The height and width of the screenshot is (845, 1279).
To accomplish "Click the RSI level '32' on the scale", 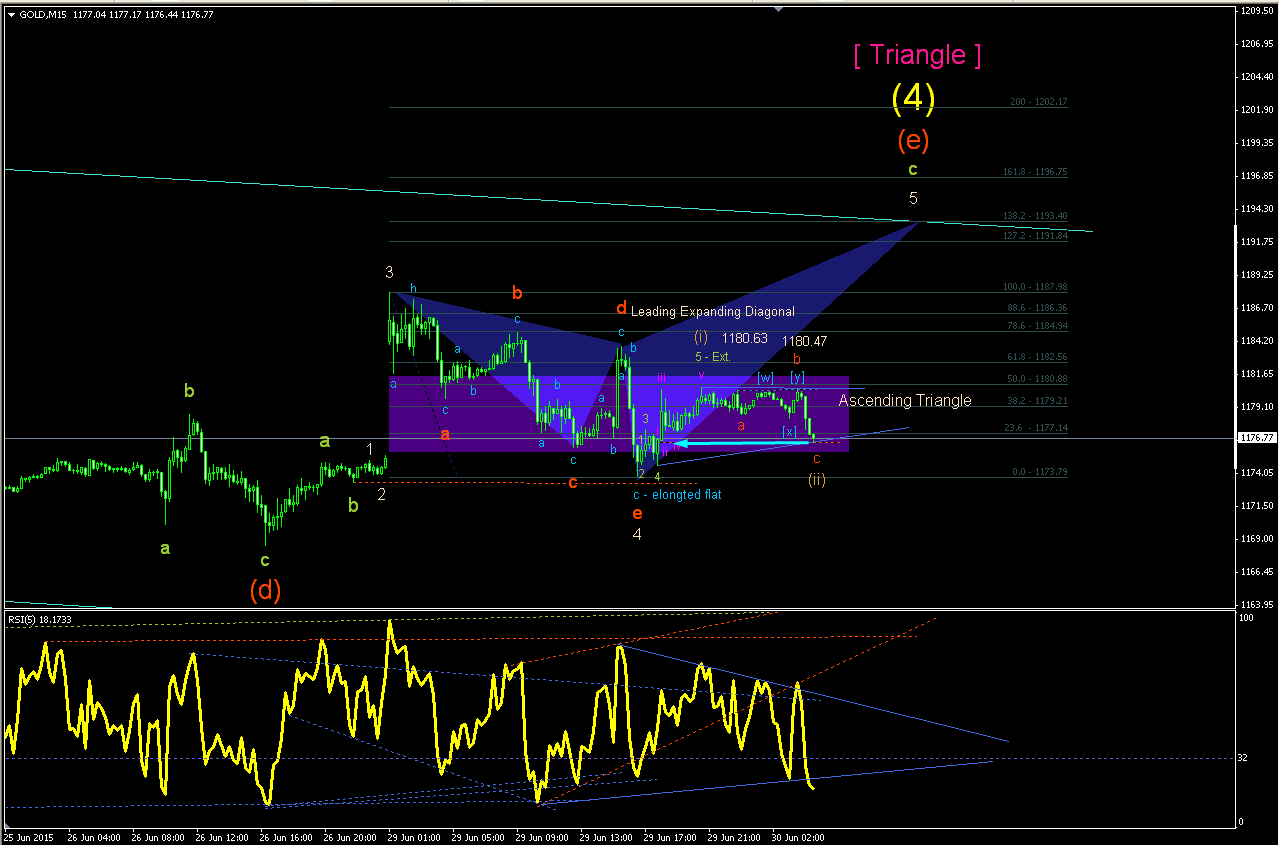I will pos(1243,758).
